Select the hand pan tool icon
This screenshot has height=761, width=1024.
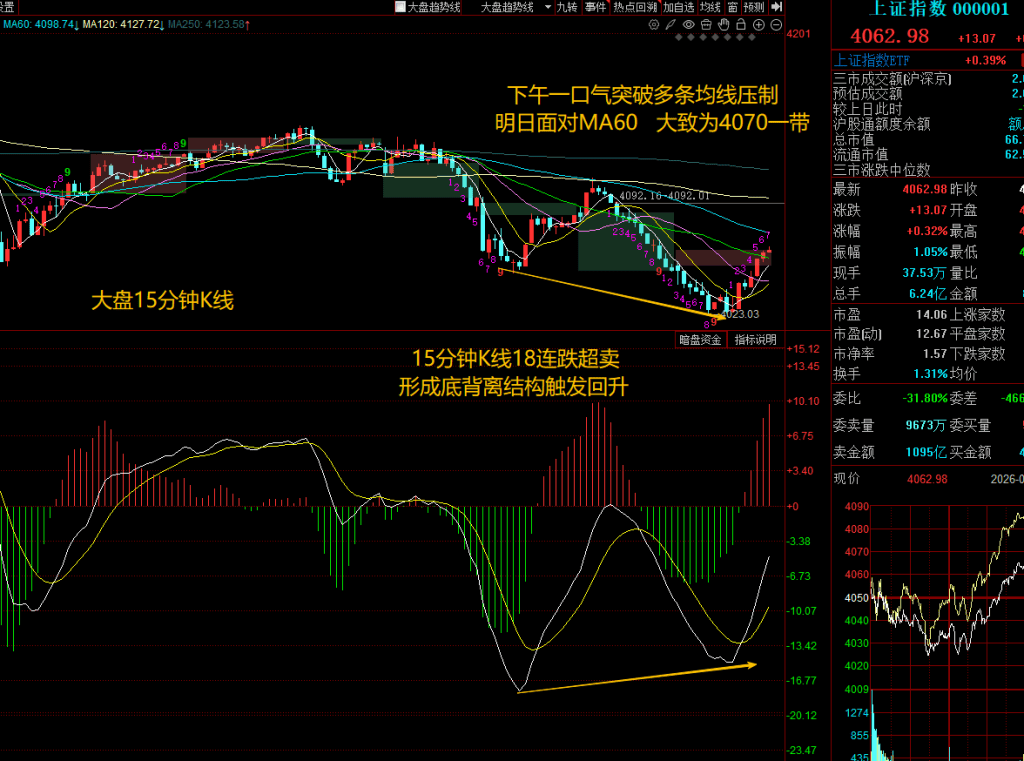click(723, 24)
